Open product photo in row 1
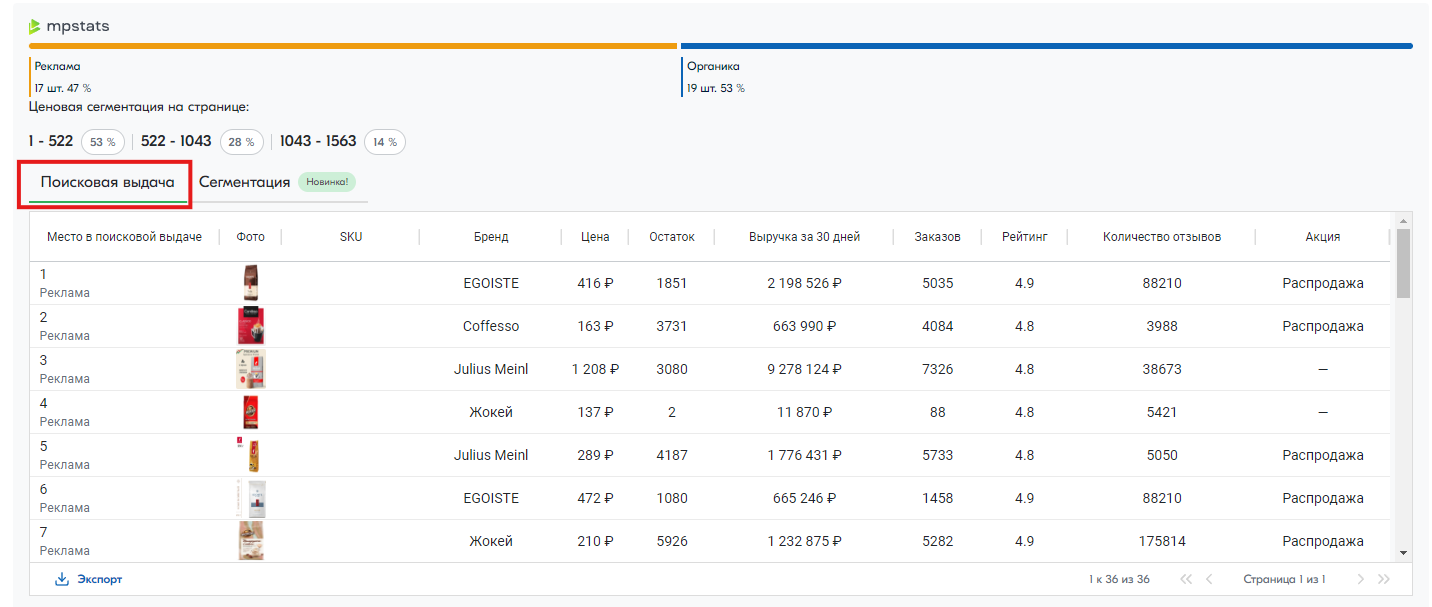The image size is (1432, 607). tap(251, 283)
